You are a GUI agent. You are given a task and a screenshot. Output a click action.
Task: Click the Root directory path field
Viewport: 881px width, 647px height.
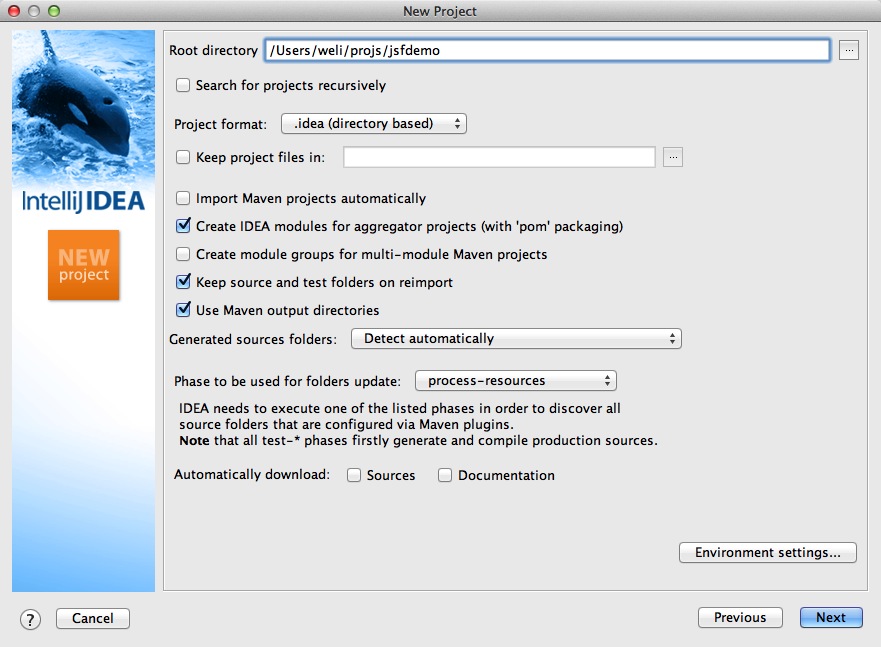pyautogui.click(x=546, y=50)
